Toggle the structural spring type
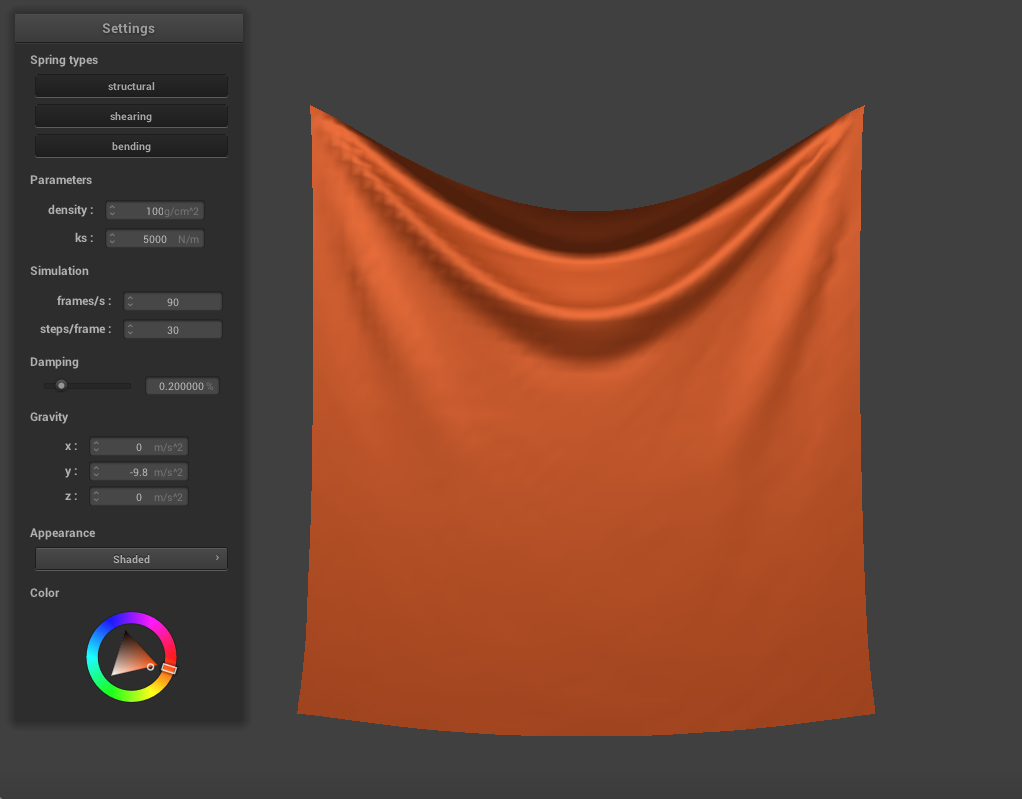 (131, 86)
